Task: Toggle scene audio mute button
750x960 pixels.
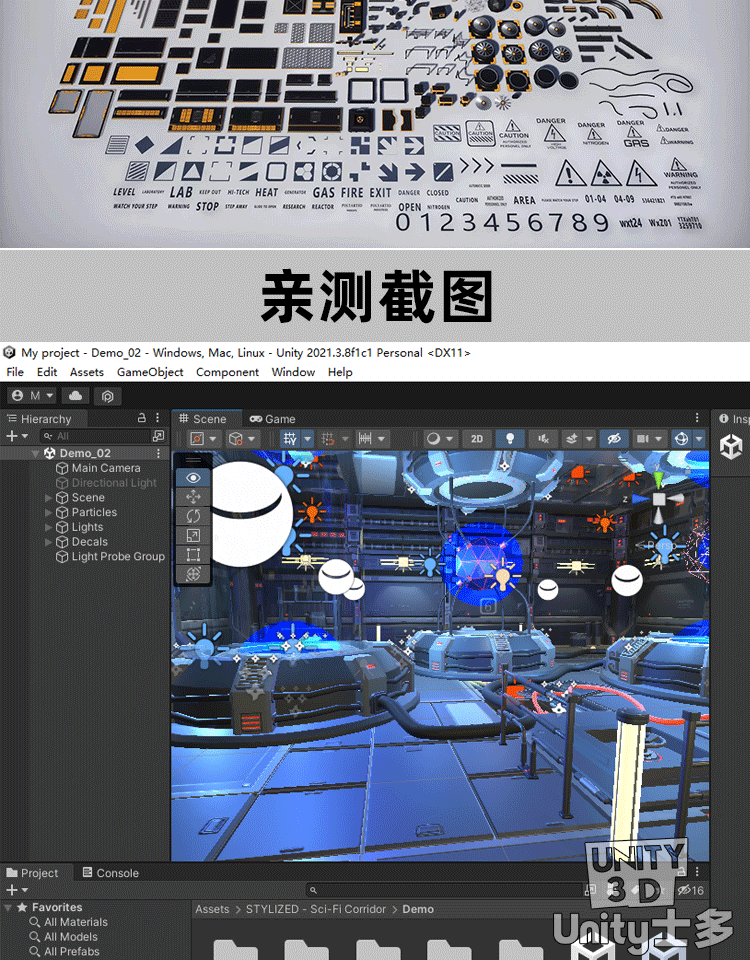Action: pyautogui.click(x=543, y=438)
